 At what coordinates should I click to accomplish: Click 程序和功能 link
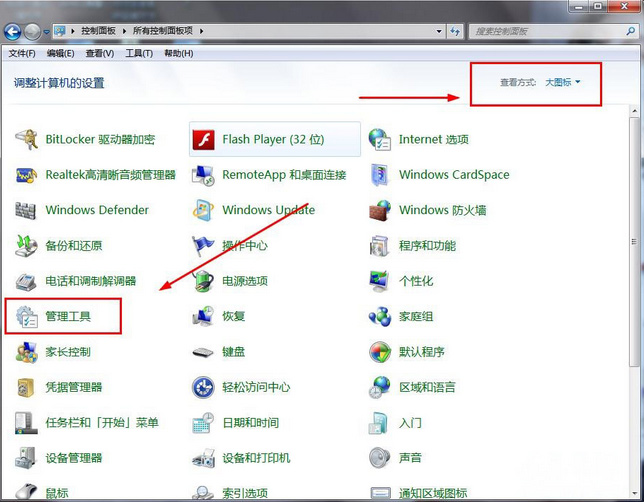pyautogui.click(x=427, y=246)
